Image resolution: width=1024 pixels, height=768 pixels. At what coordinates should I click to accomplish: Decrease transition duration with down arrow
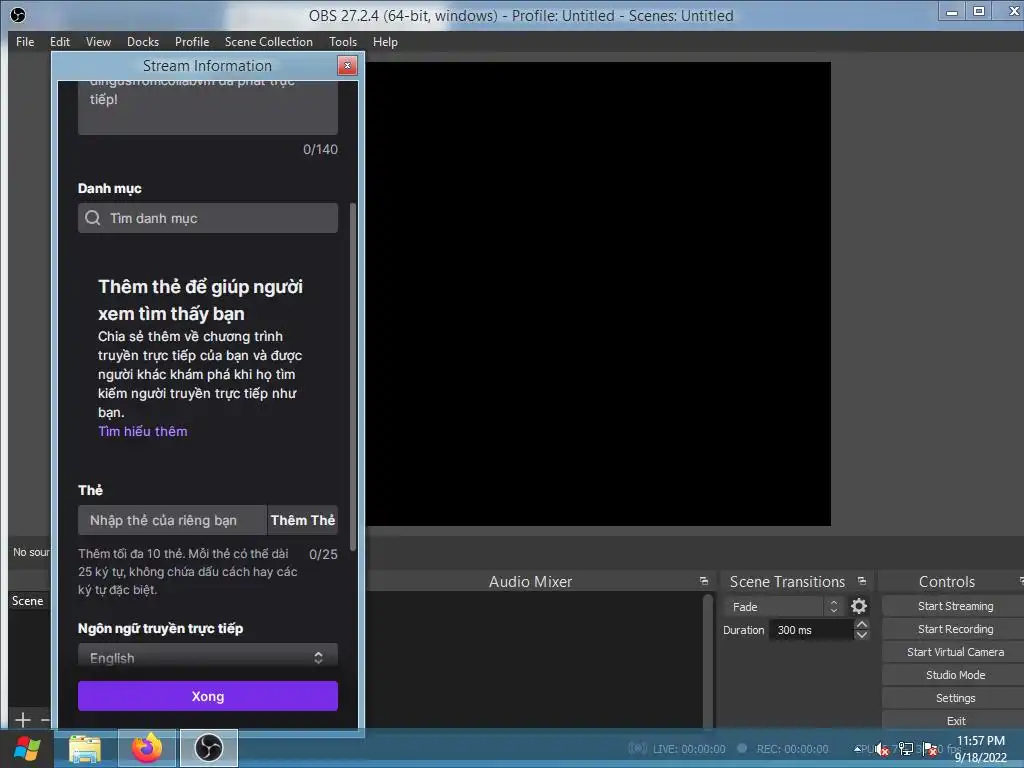tap(861, 635)
